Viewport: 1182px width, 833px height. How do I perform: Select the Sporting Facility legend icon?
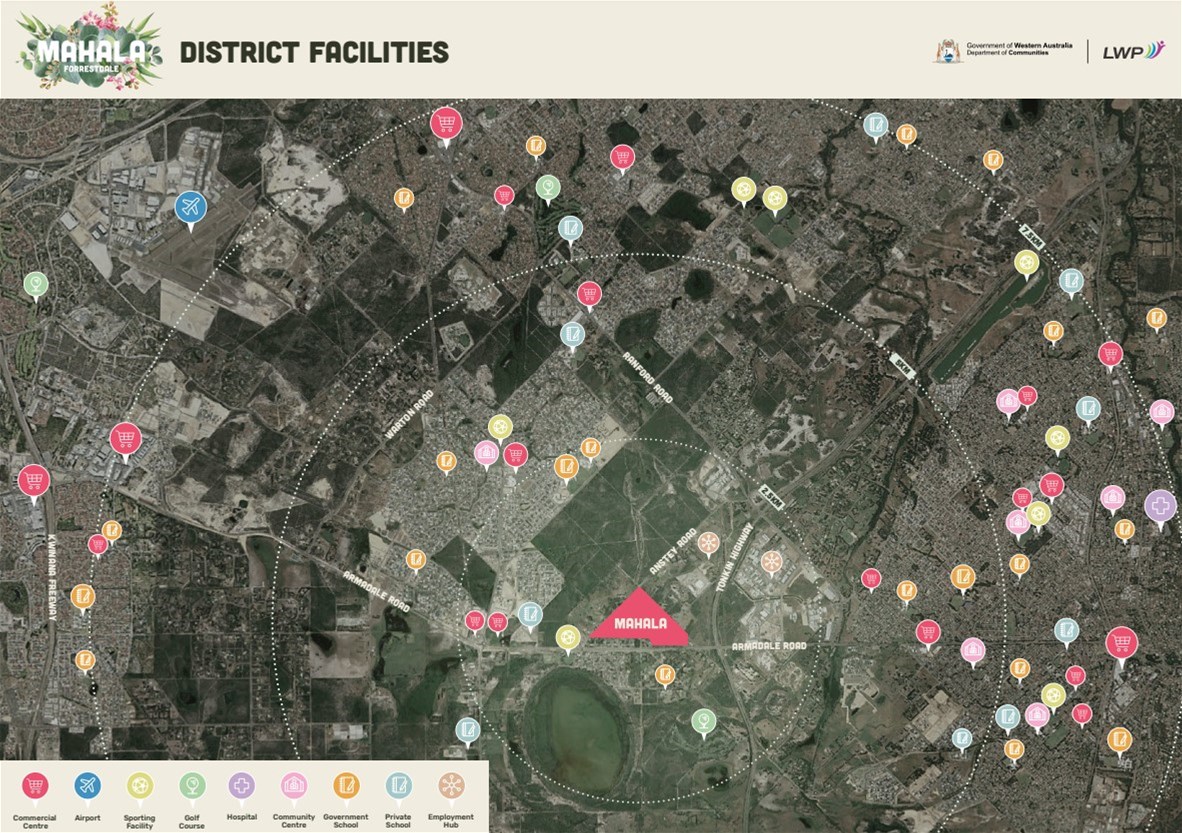click(x=140, y=786)
